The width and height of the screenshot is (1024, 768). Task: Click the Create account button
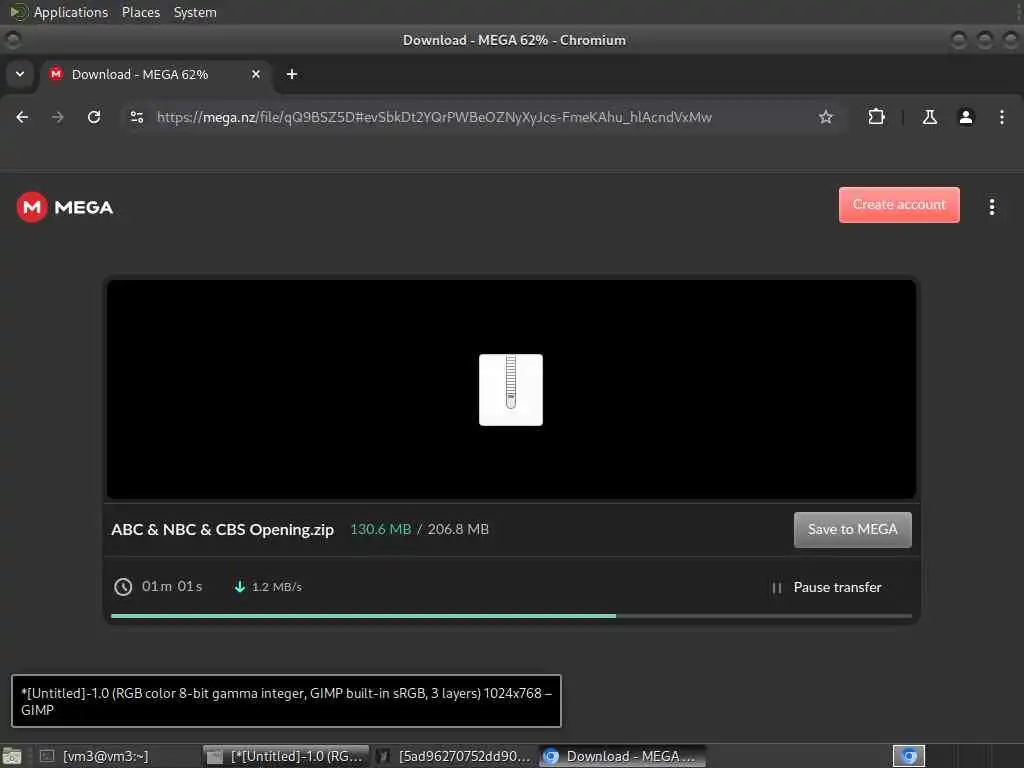[899, 204]
